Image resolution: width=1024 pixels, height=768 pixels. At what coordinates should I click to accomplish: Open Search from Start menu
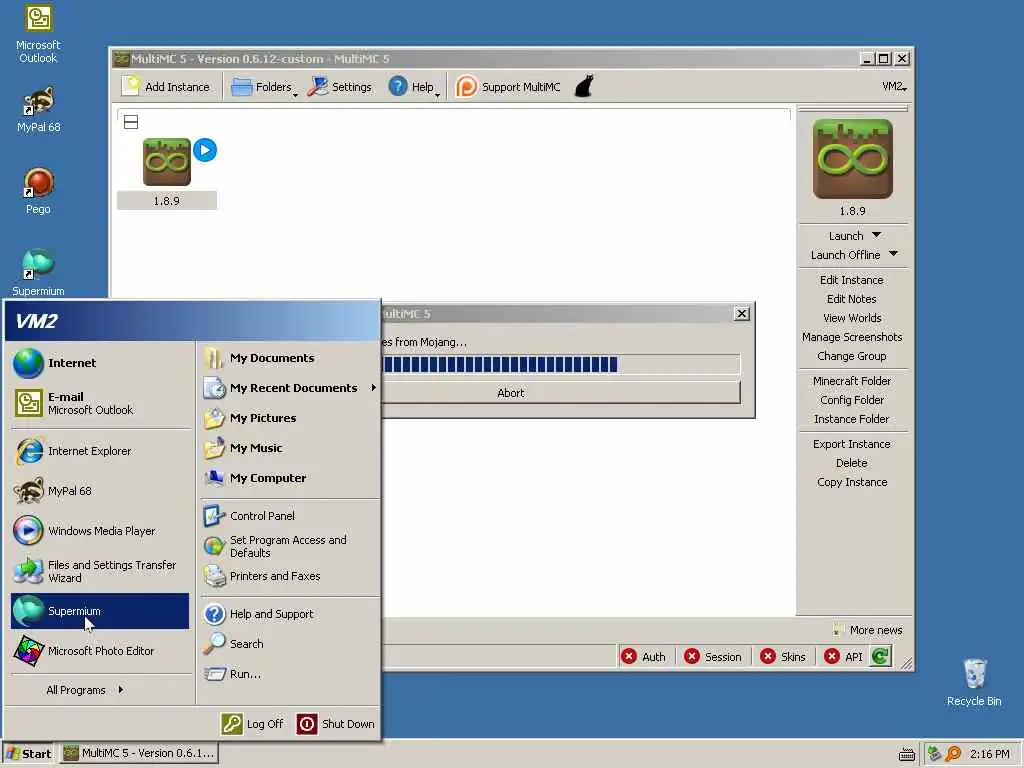[289, 644]
